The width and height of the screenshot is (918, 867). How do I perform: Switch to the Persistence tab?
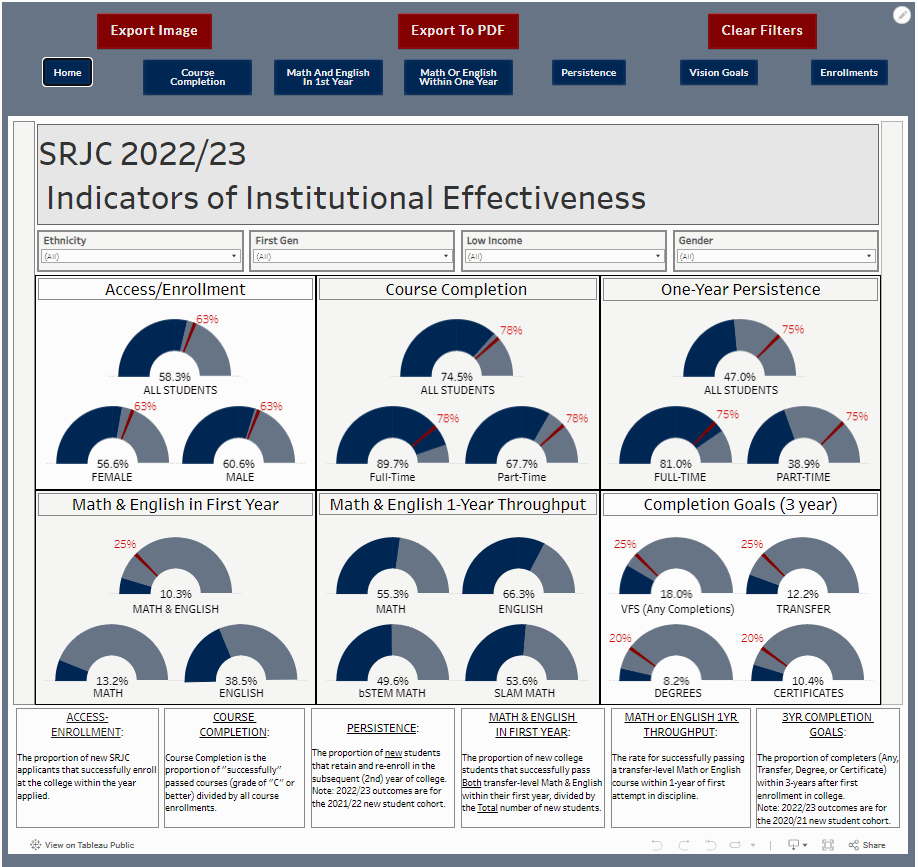tap(591, 72)
